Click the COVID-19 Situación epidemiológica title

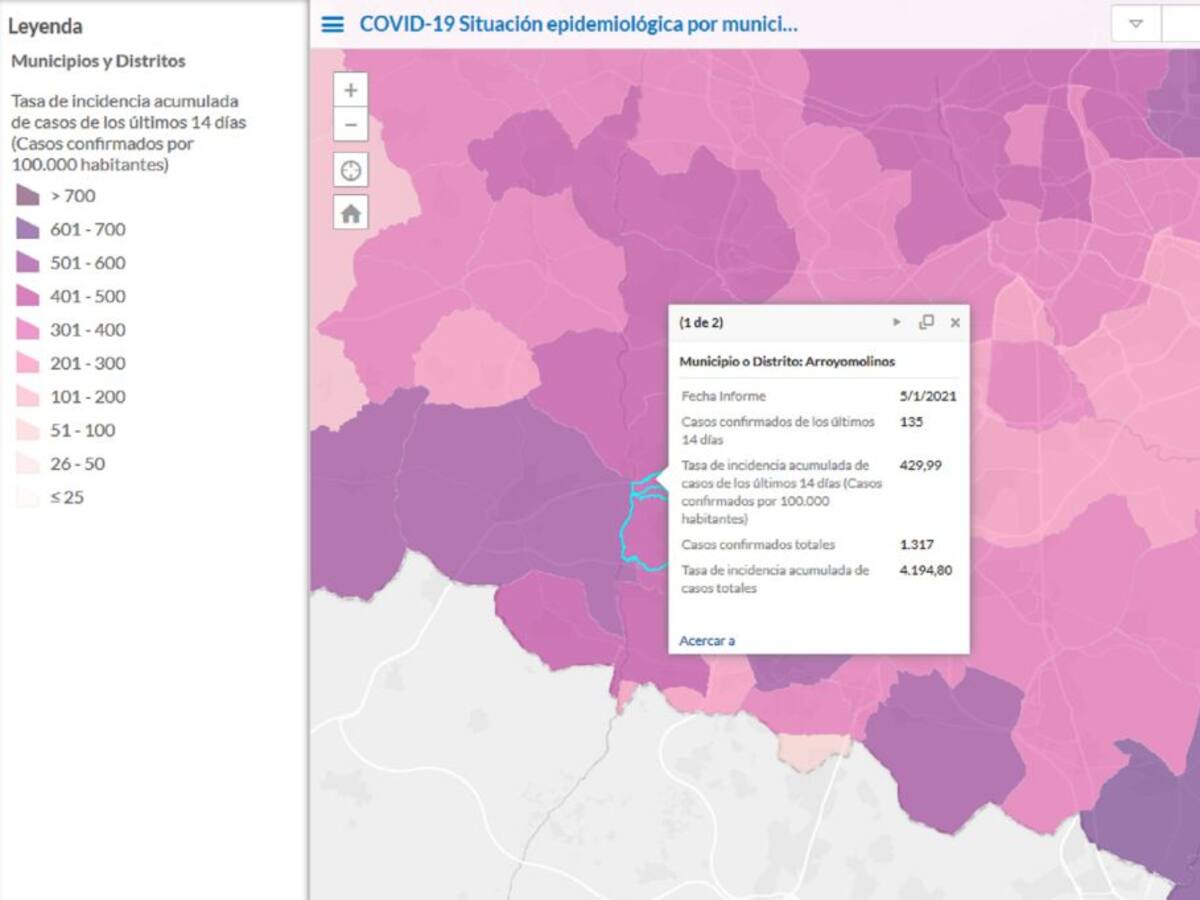[x=578, y=25]
